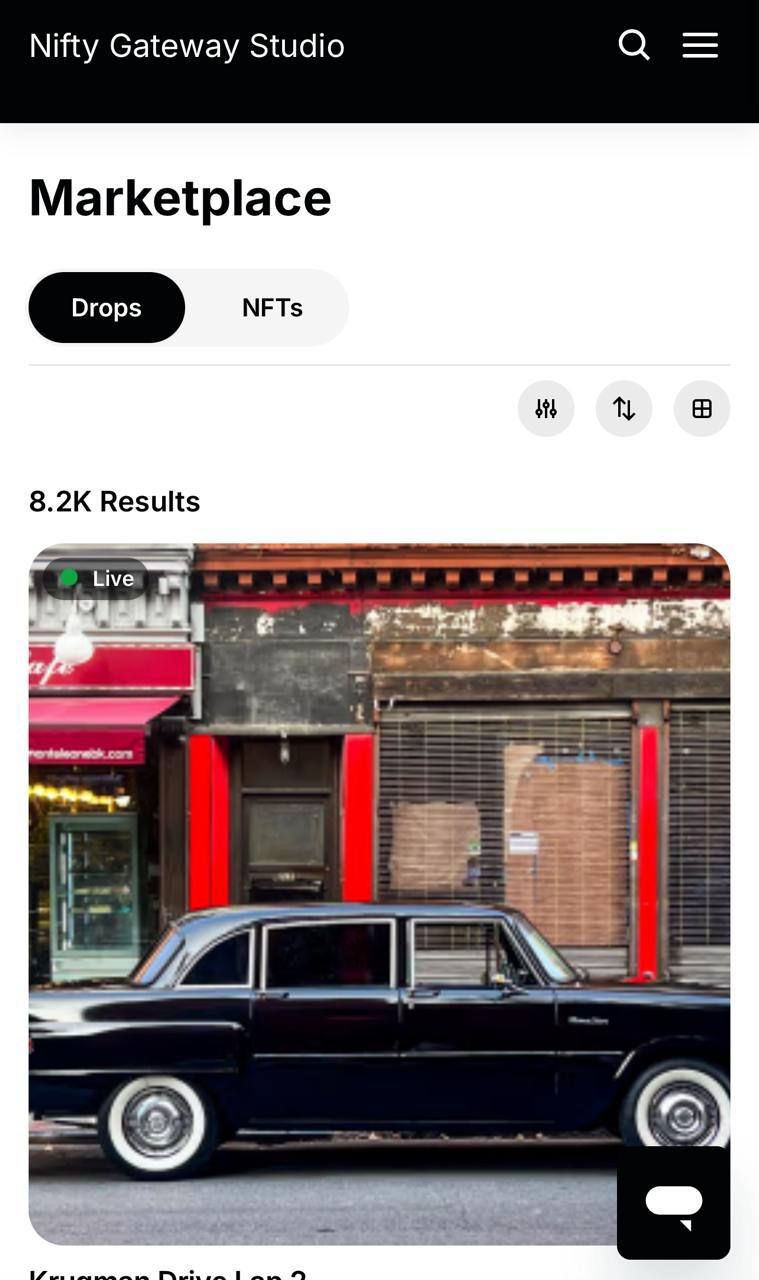Click the grey Drops/NFTs segmented control background

tap(188, 307)
